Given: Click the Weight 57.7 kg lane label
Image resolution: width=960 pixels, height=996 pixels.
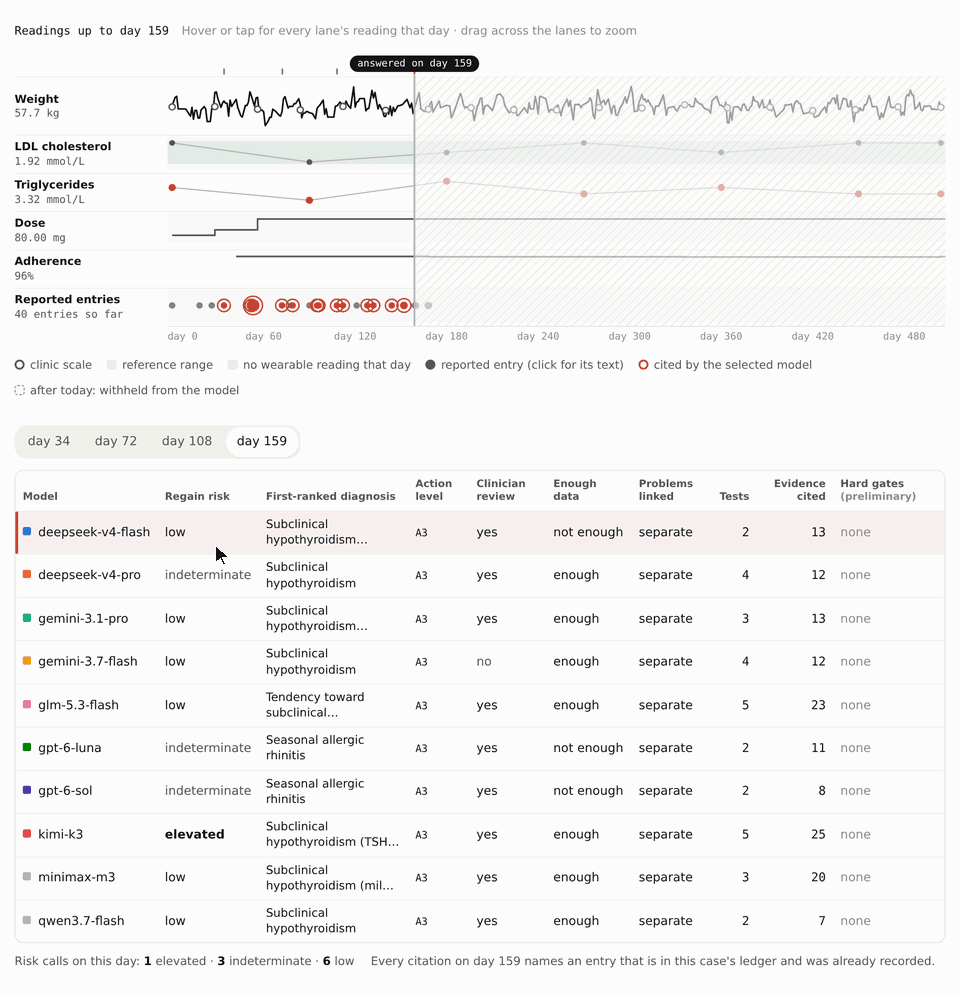Looking at the screenshot, I should (37, 105).
